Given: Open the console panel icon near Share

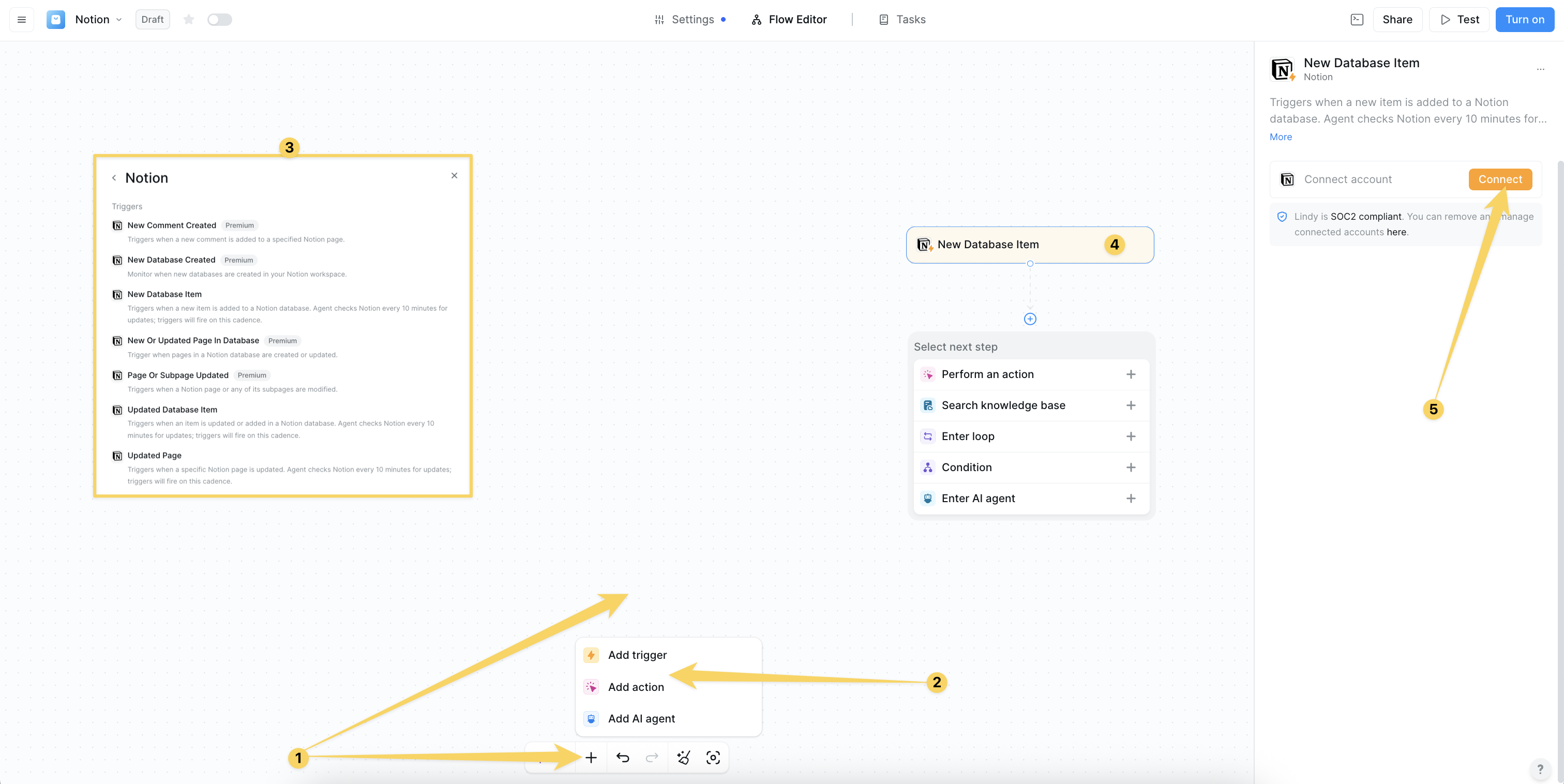Looking at the screenshot, I should click(1357, 20).
